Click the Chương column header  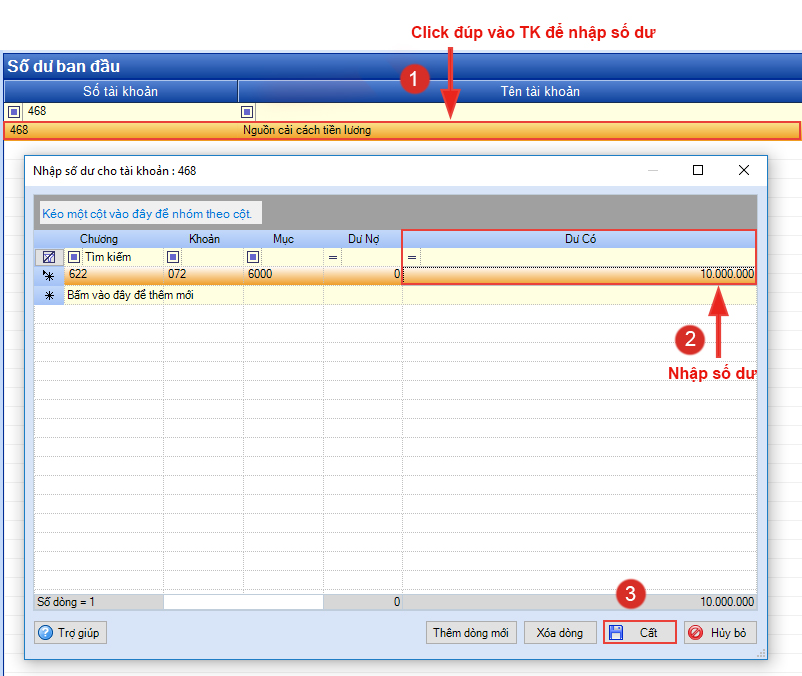(99, 239)
